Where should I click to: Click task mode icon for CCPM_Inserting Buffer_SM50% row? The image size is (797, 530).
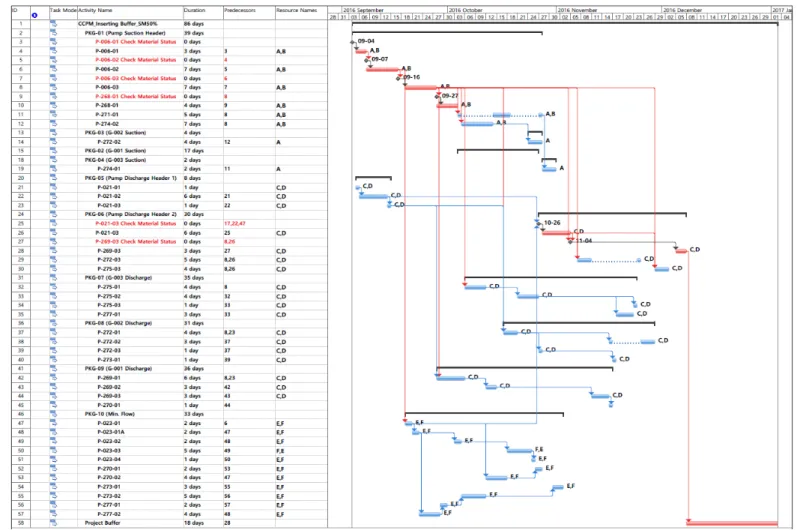(x=54, y=24)
